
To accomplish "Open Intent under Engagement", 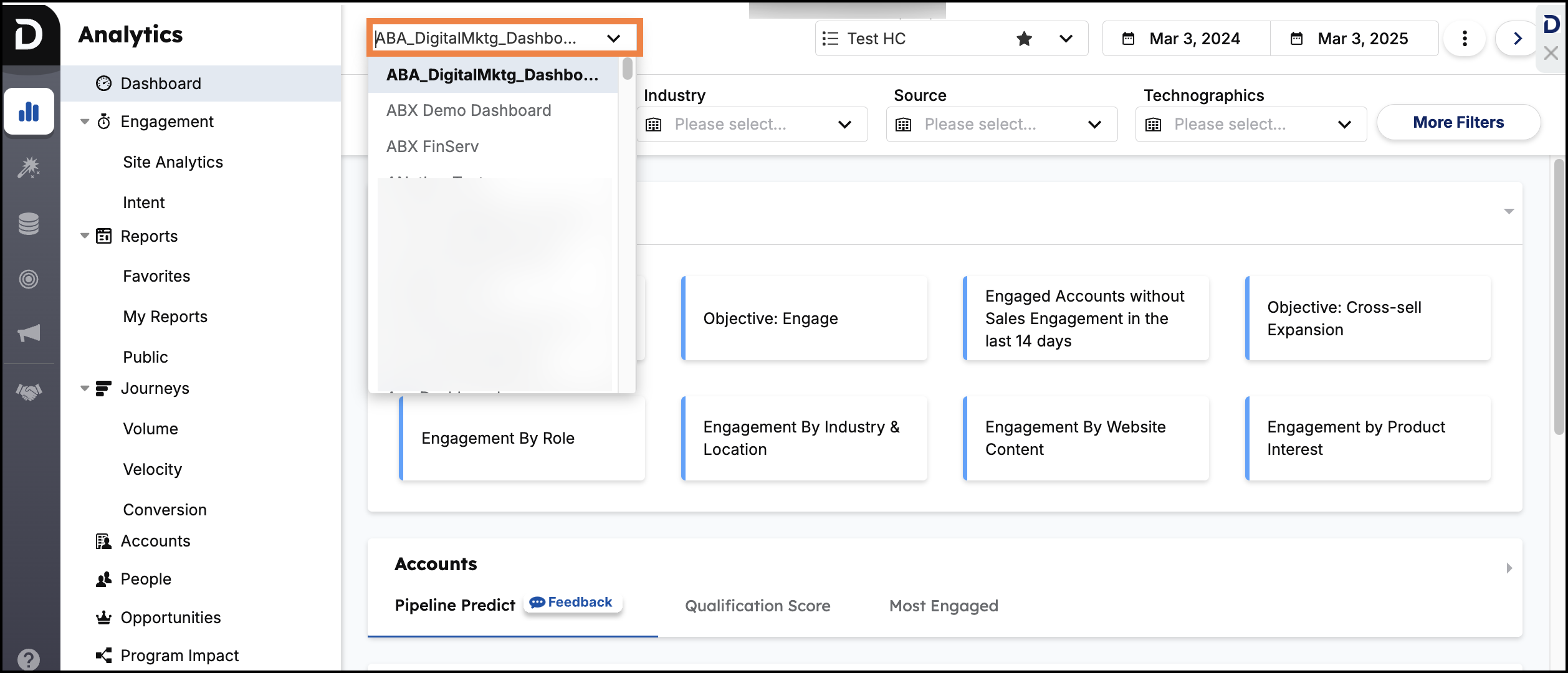I will pyautogui.click(x=143, y=203).
